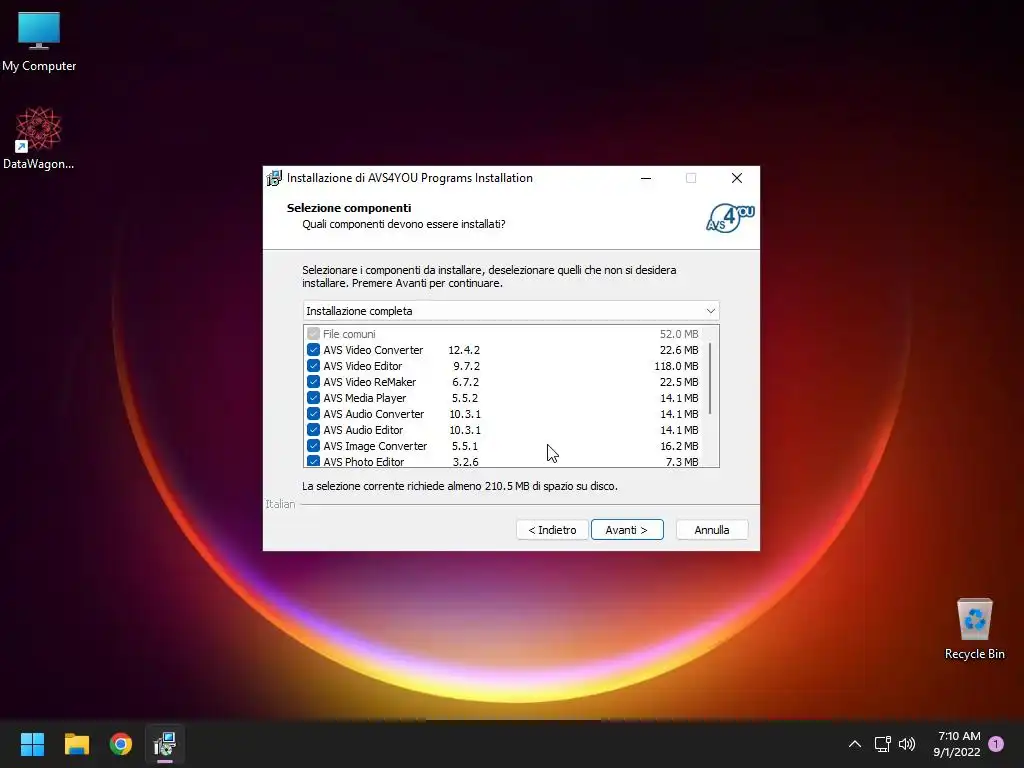Open the network status tray icon

[882, 744]
